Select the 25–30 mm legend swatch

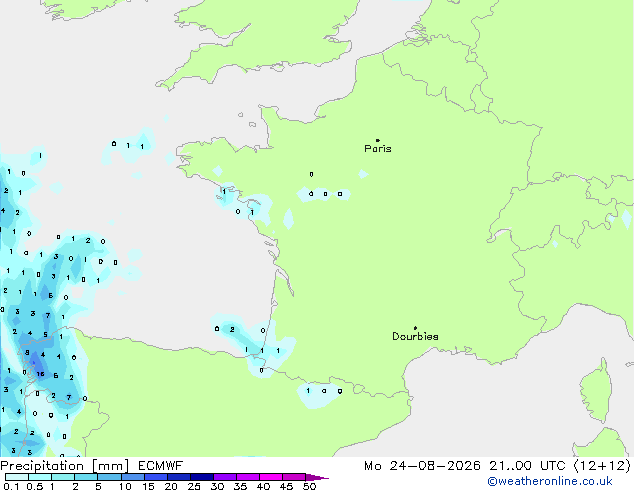tap(201, 477)
